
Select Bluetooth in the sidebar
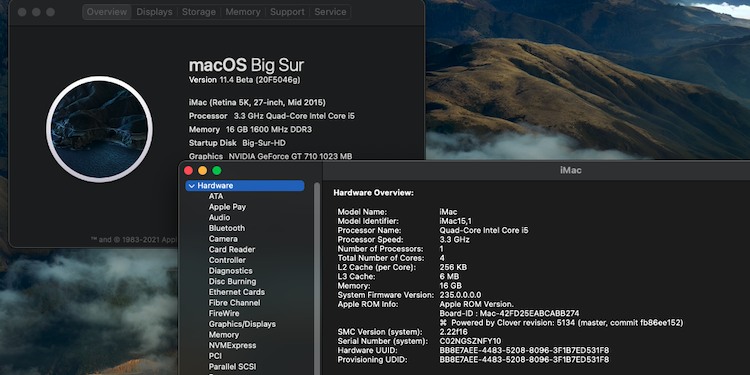(x=227, y=228)
